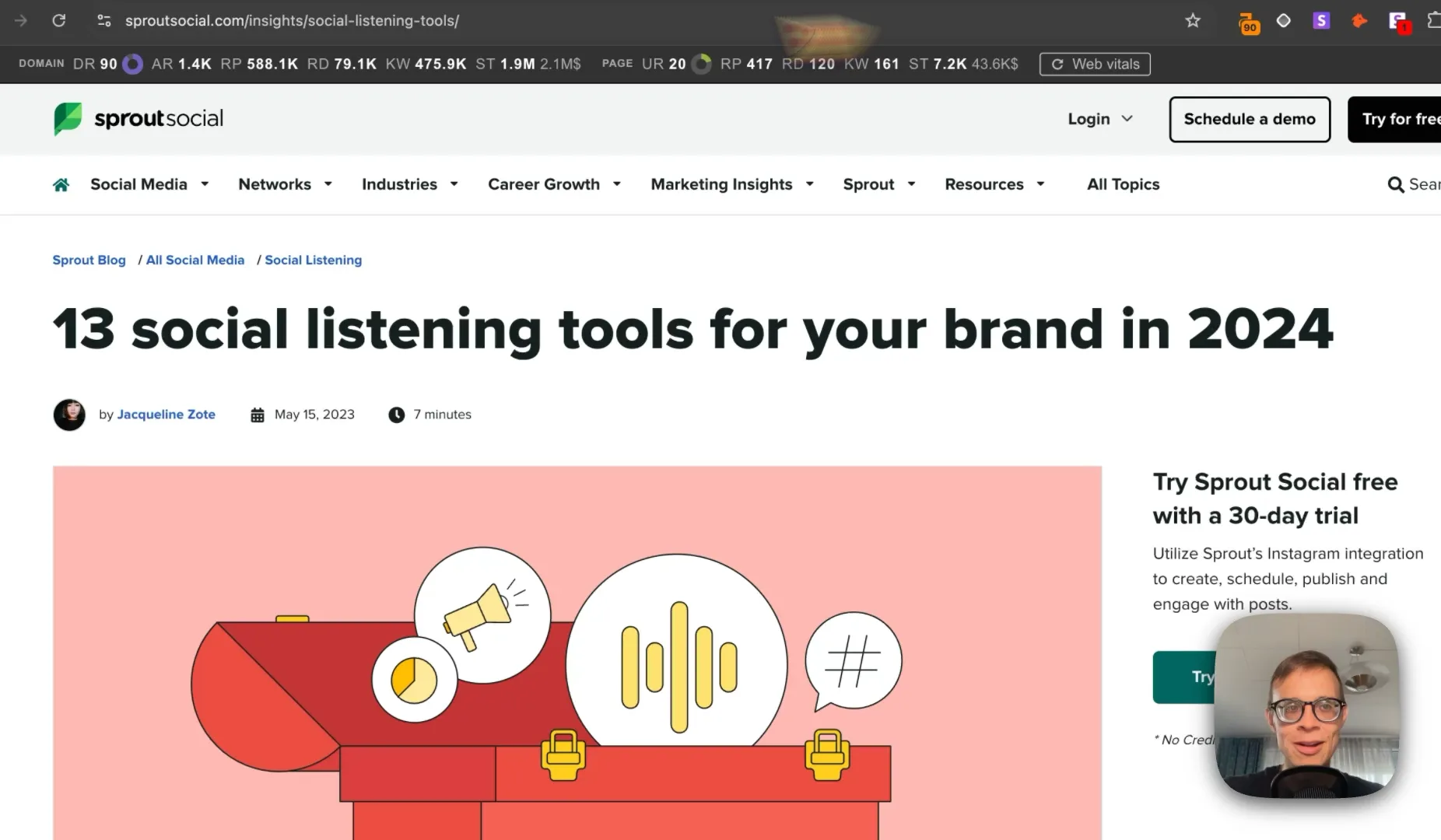Open Jacqueline Zote's author page link
Screen dimensions: 1441x840
point(166,415)
